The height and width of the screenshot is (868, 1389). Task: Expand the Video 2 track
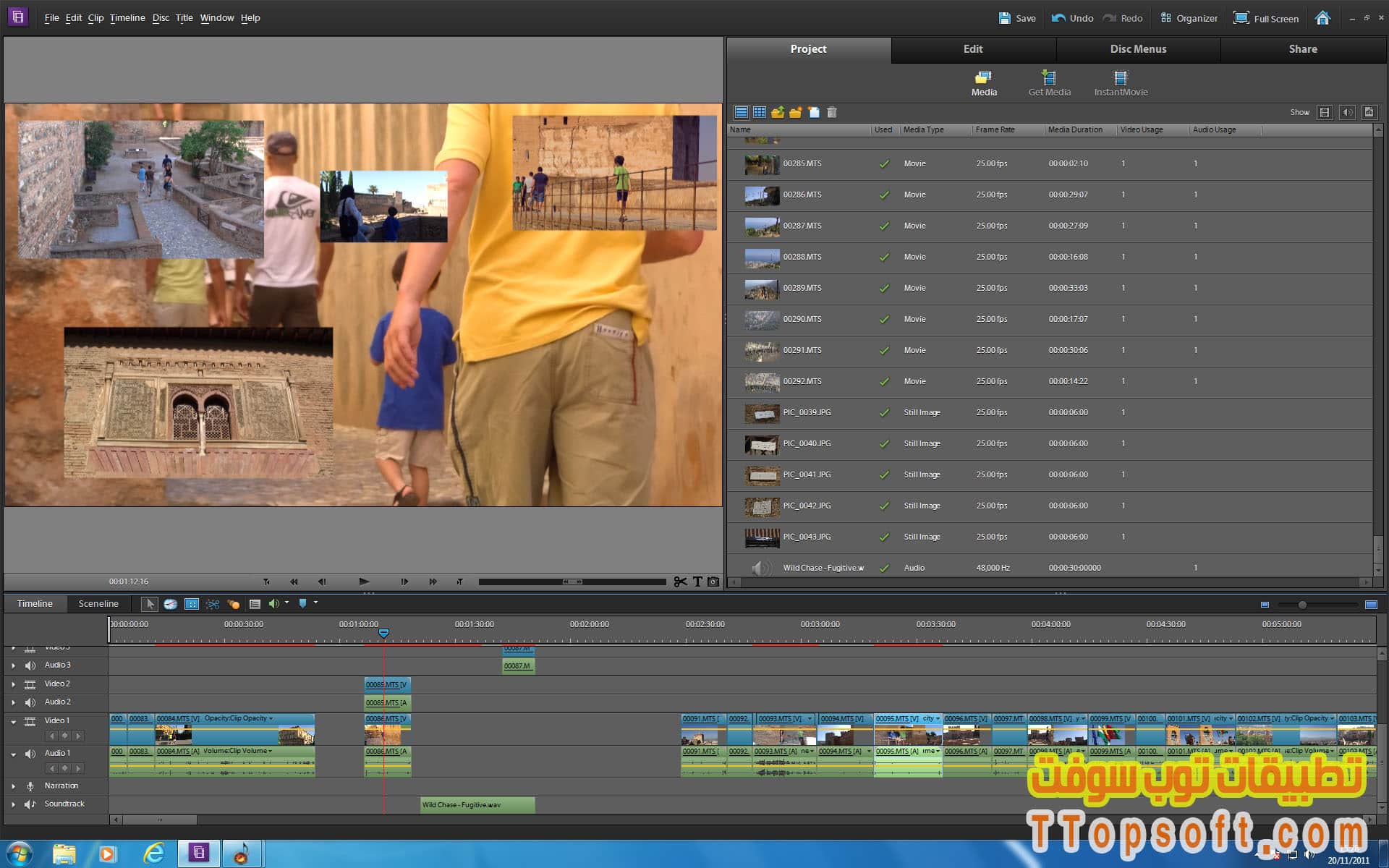13,684
